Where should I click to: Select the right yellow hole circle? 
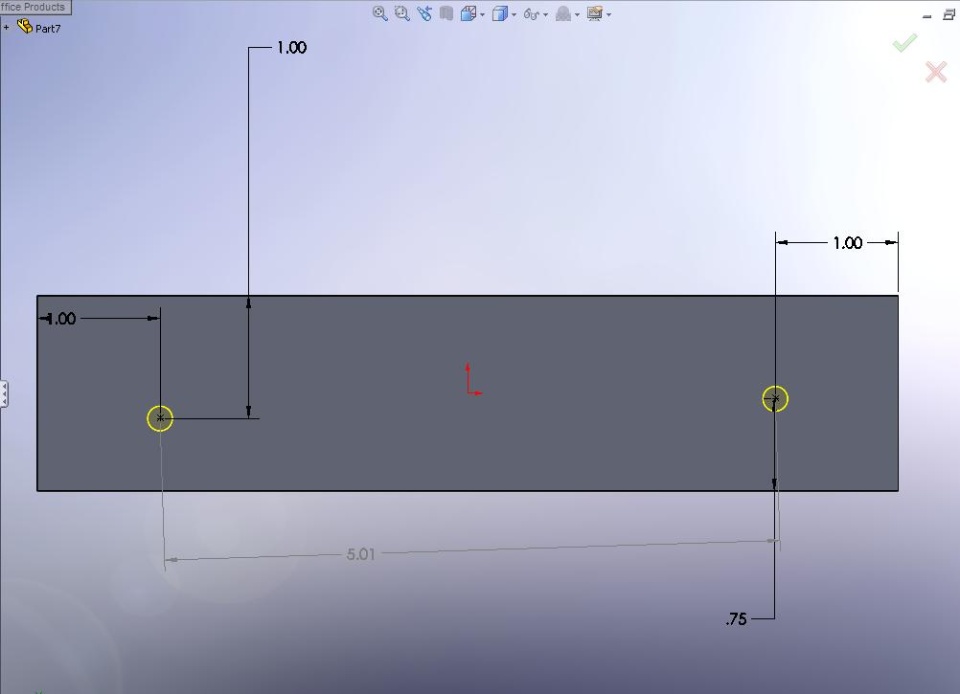click(775, 399)
